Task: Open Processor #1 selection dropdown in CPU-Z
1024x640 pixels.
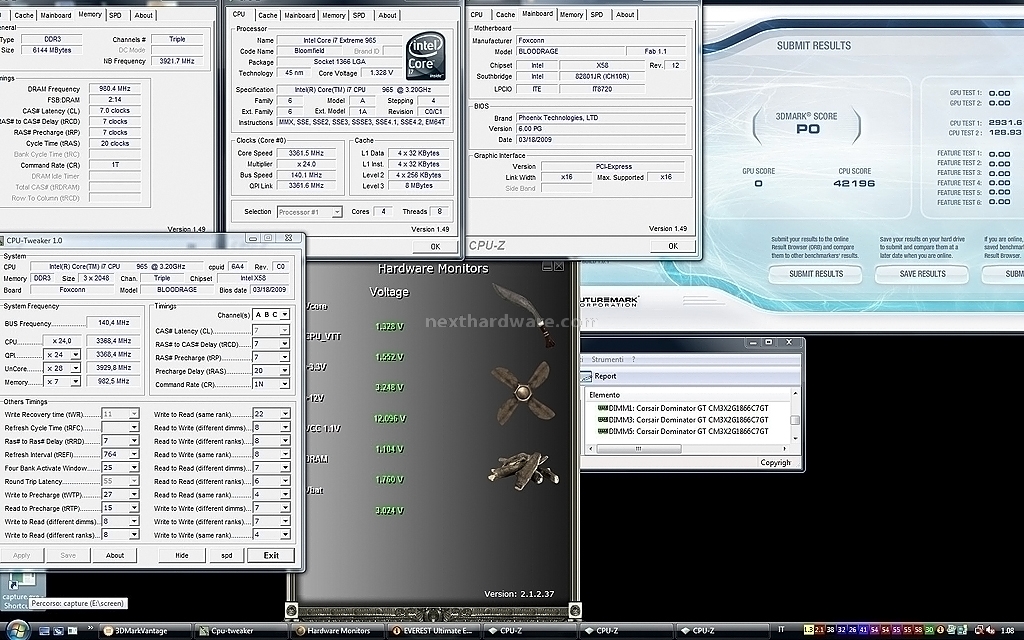Action: (337, 212)
